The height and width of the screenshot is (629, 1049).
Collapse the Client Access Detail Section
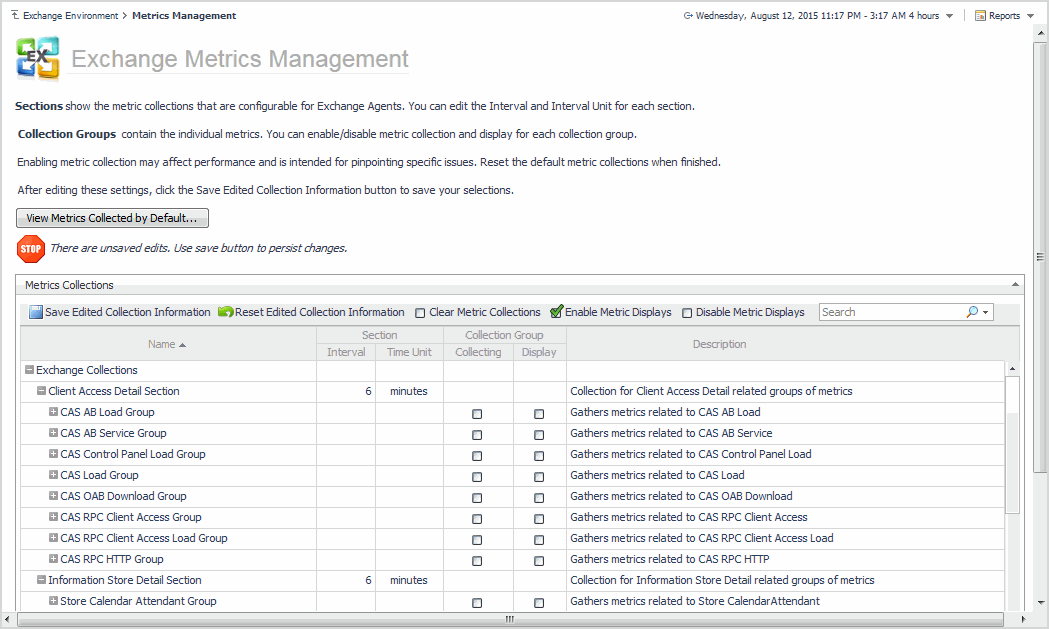(x=42, y=391)
